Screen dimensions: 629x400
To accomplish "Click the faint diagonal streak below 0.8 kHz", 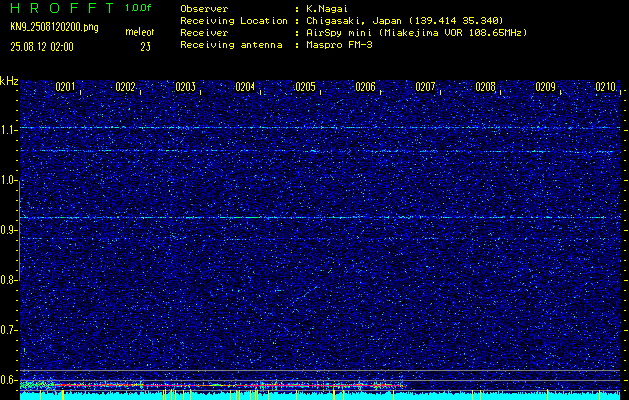I will coord(305,294).
